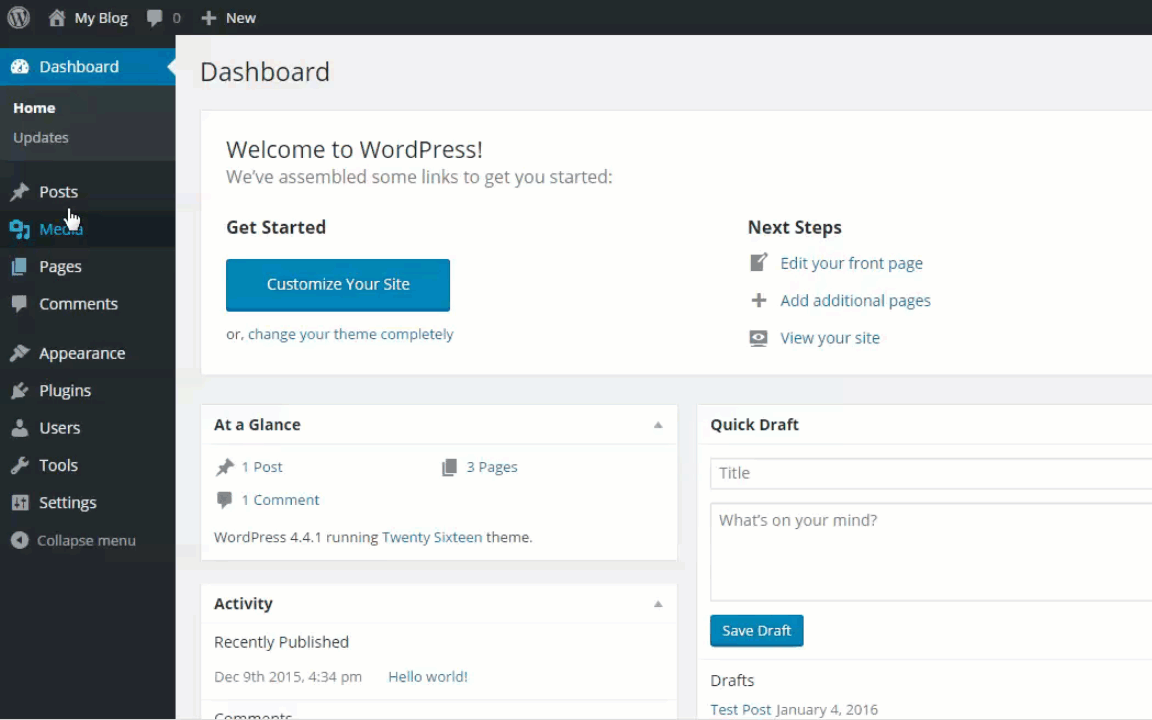Open the New content dropdown
The image size is (1152, 720).
(x=228, y=18)
